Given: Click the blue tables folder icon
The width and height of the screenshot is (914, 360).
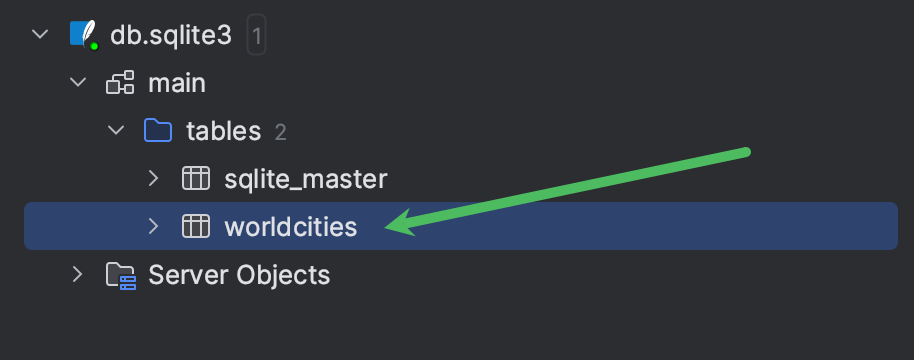Looking at the screenshot, I should pos(157,131).
